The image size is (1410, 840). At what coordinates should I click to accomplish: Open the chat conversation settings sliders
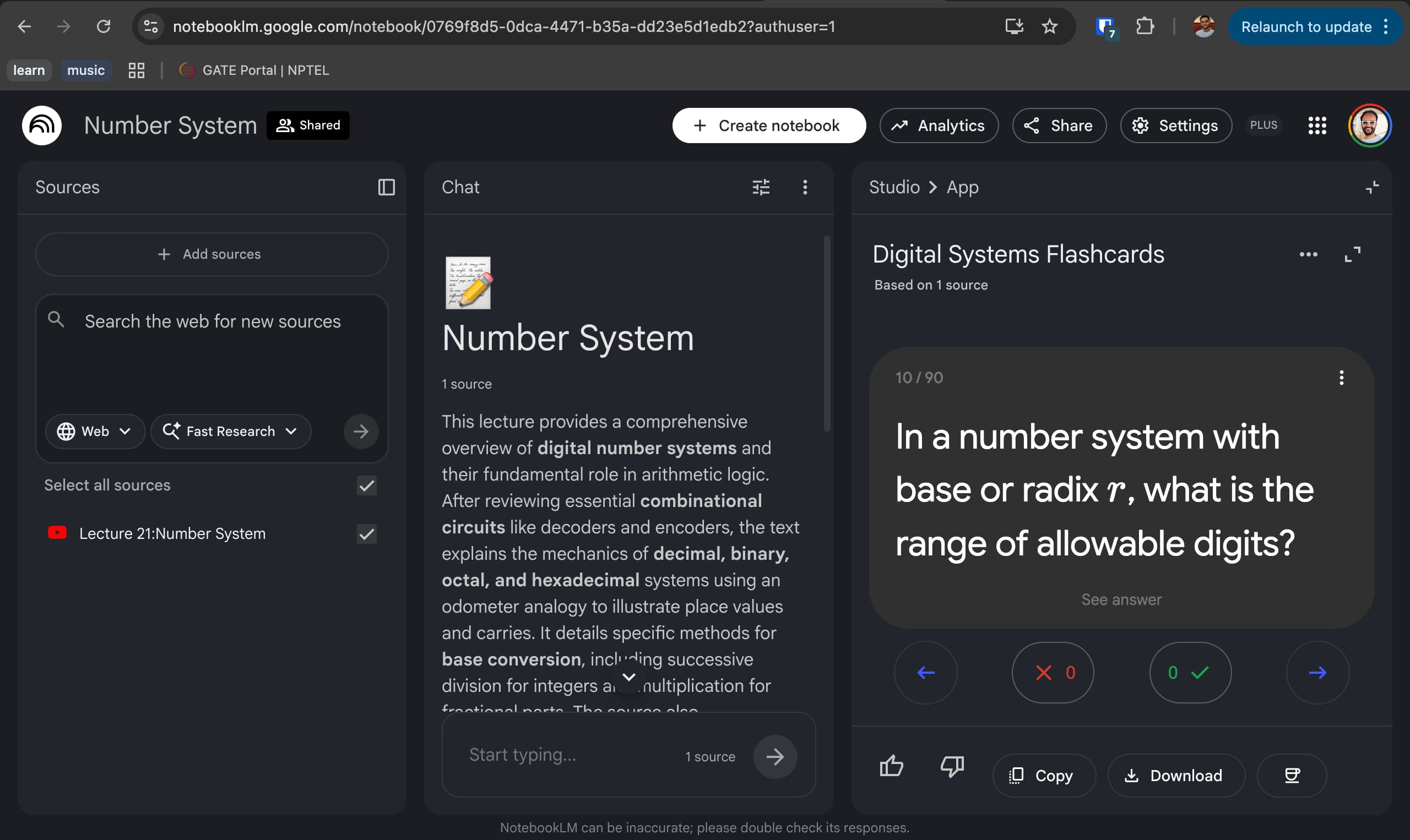tap(761, 187)
